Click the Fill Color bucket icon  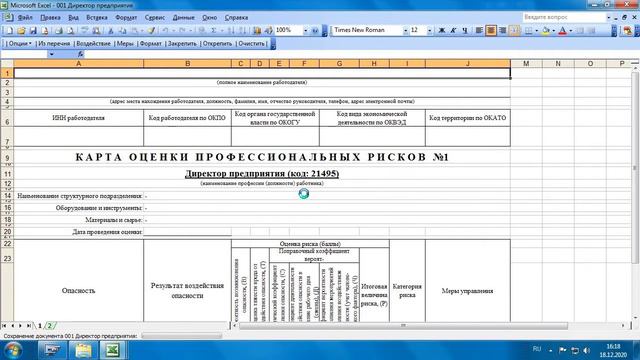546,31
